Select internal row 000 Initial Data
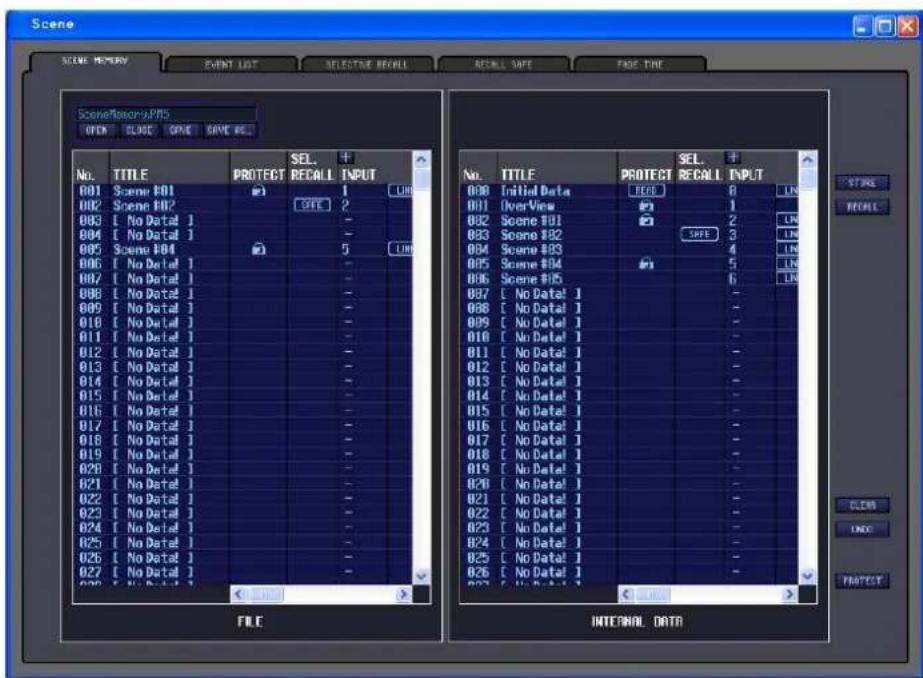The width and height of the screenshot is (923, 678). click(x=629, y=191)
